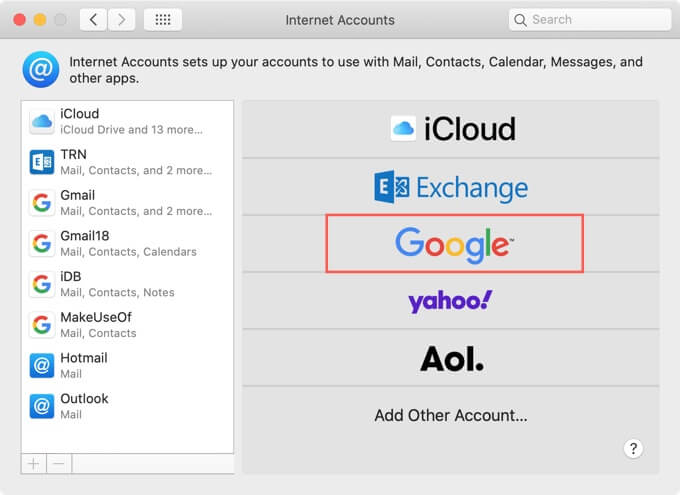Select the TRN Exchange account icon
This screenshot has height=495, width=680.
pyautogui.click(x=42, y=162)
